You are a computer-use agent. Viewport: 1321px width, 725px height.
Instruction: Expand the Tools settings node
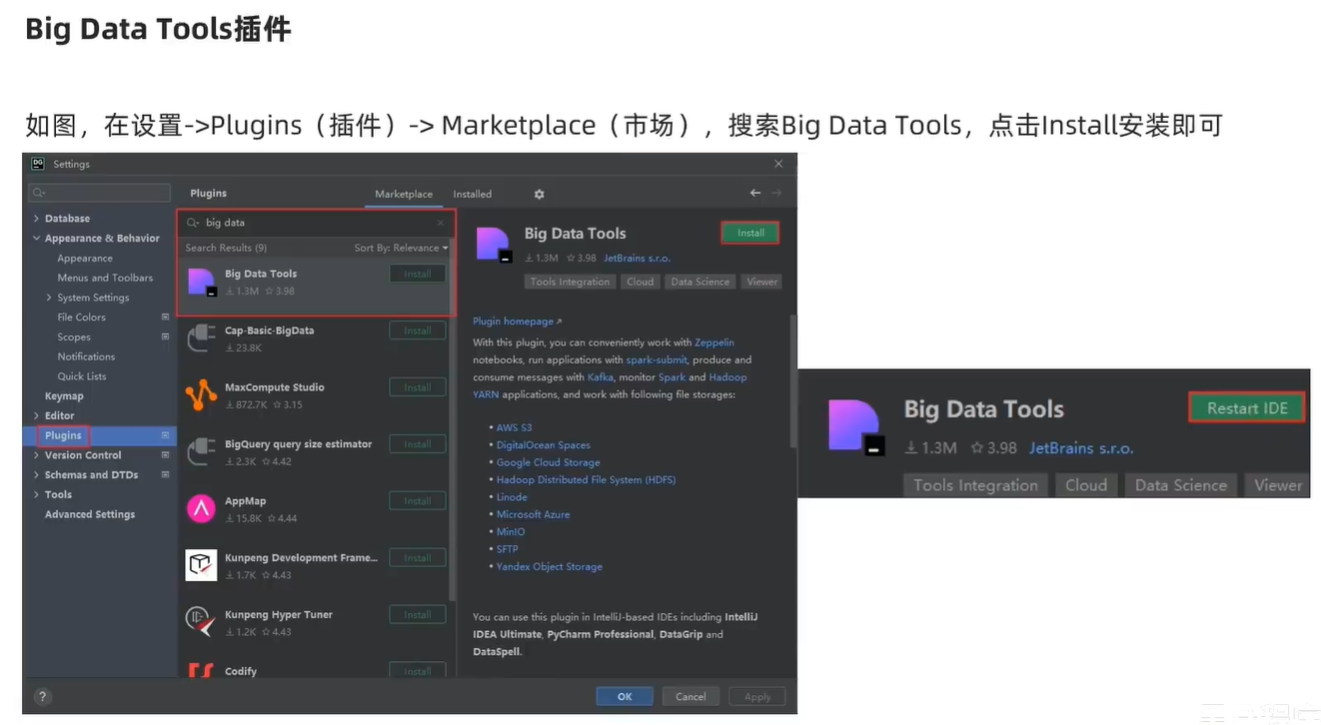(37, 494)
